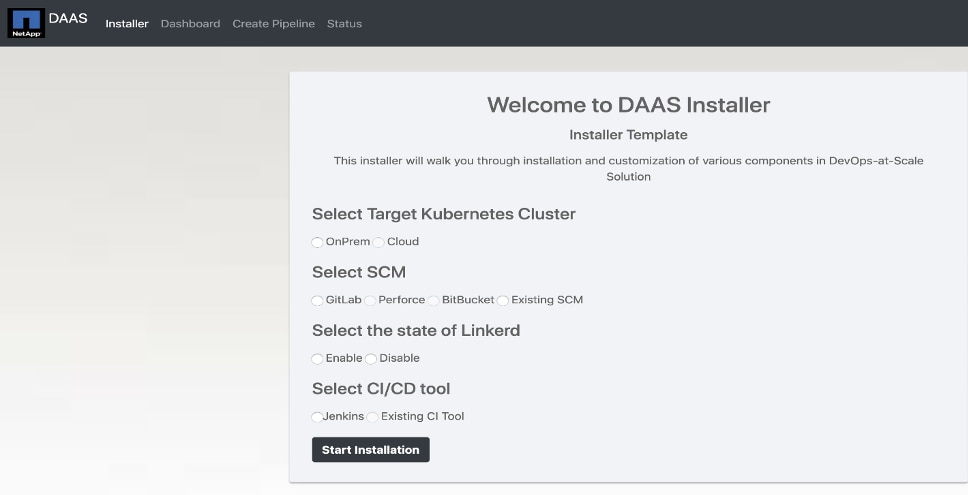Screen dimensions: 968x495
Task: Go to Create Pipeline tab
Action: 273,23
